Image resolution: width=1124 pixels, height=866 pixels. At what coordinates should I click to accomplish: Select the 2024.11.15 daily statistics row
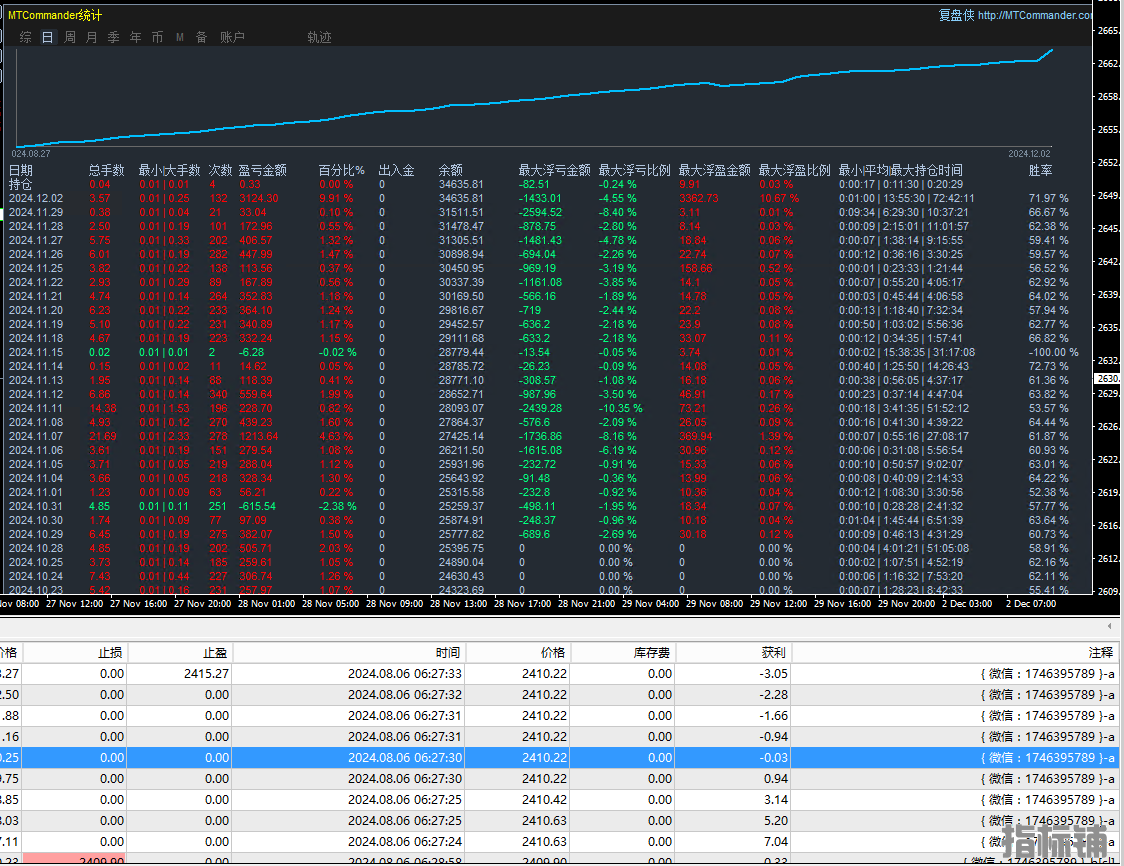(x=544, y=353)
